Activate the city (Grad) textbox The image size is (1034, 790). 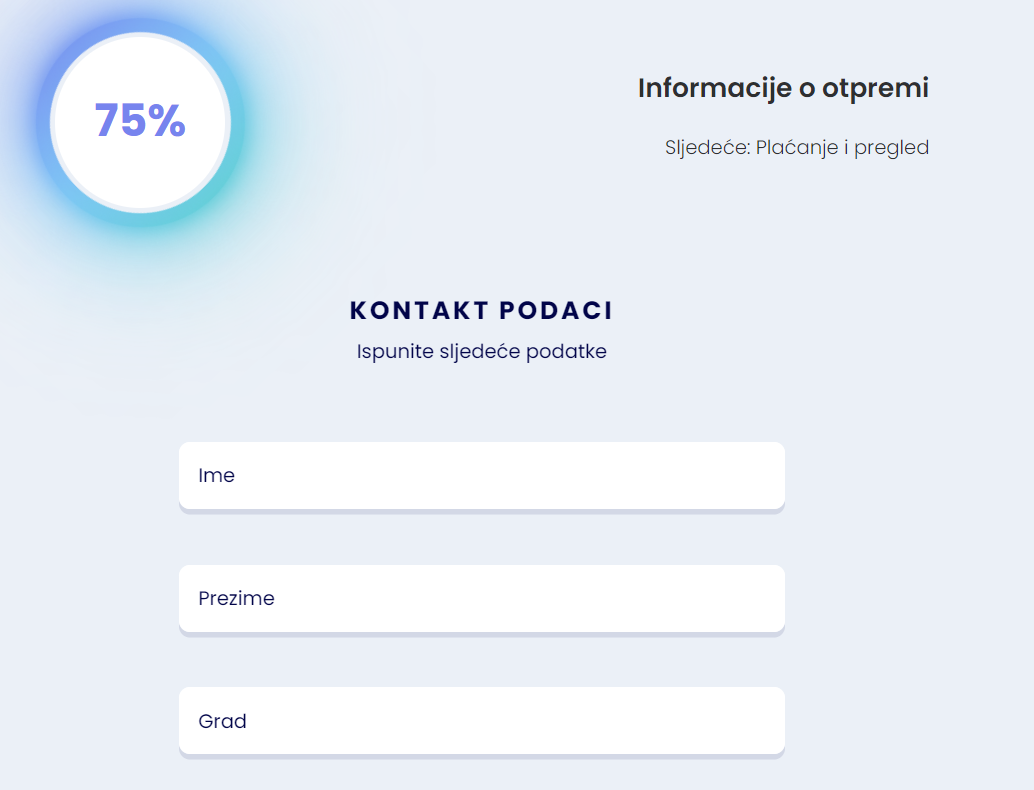(481, 721)
